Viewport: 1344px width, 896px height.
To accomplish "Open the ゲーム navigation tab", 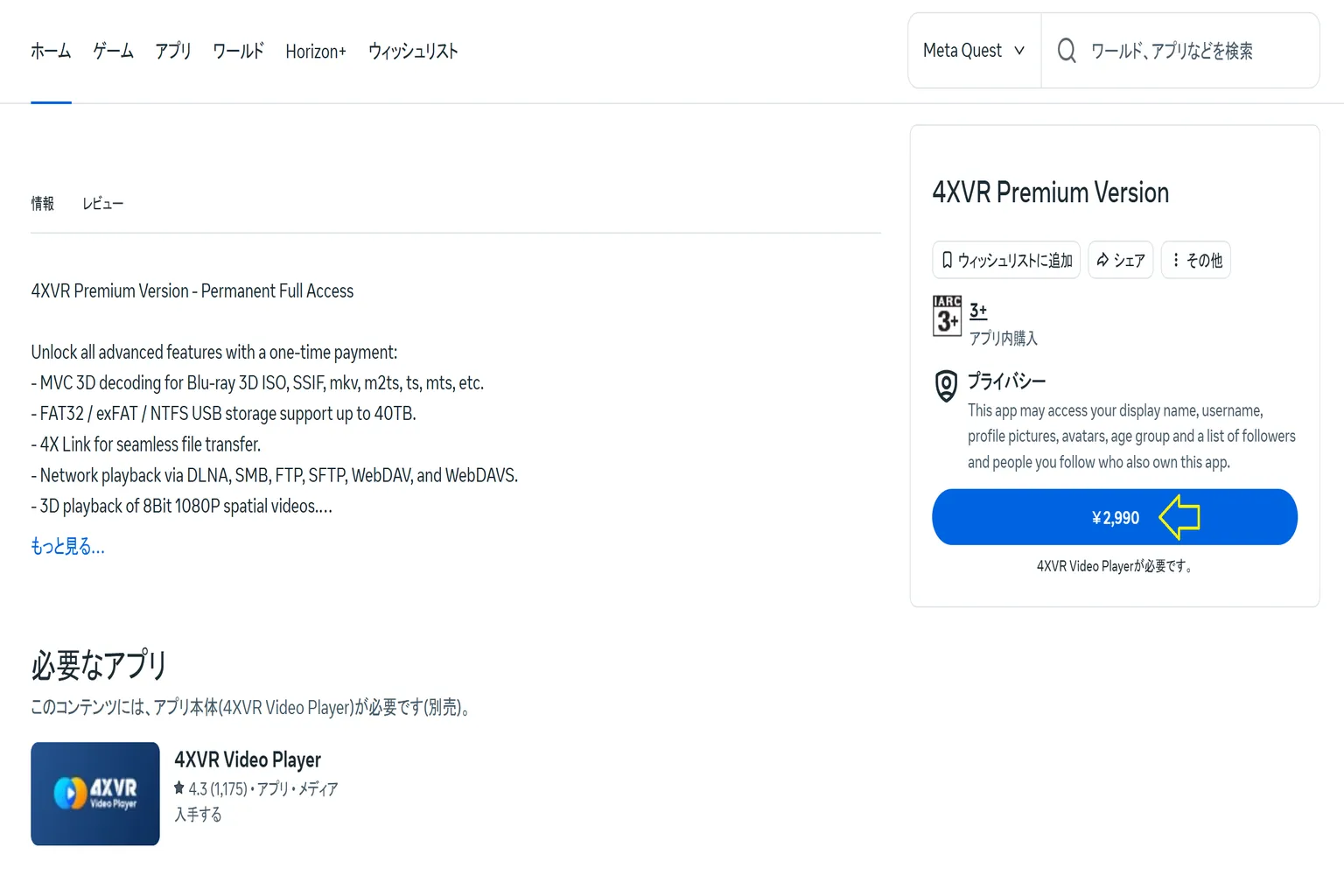I will 113,51.
